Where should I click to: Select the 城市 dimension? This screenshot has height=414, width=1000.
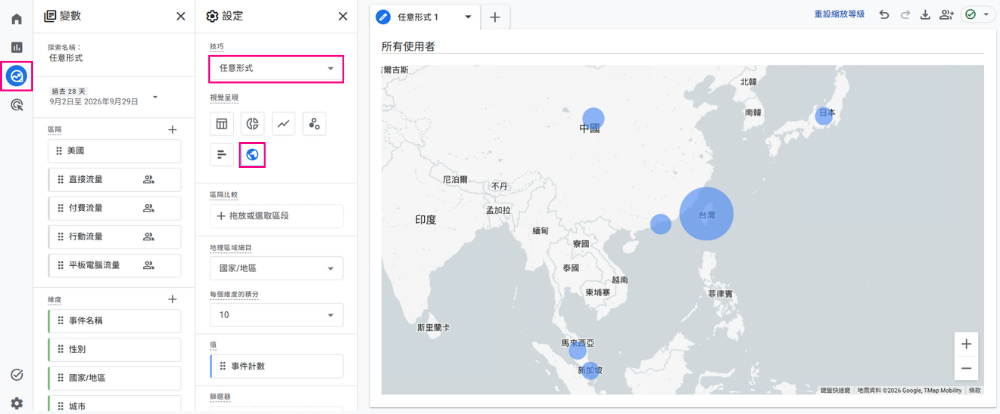[x=115, y=406]
